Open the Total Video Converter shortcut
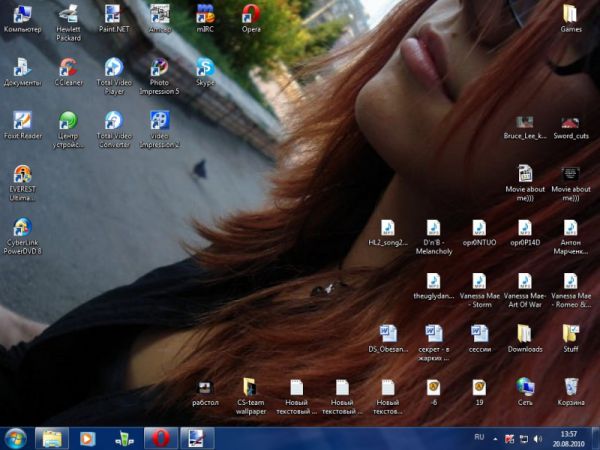Screen dimensions: 600x450 [x=113, y=121]
